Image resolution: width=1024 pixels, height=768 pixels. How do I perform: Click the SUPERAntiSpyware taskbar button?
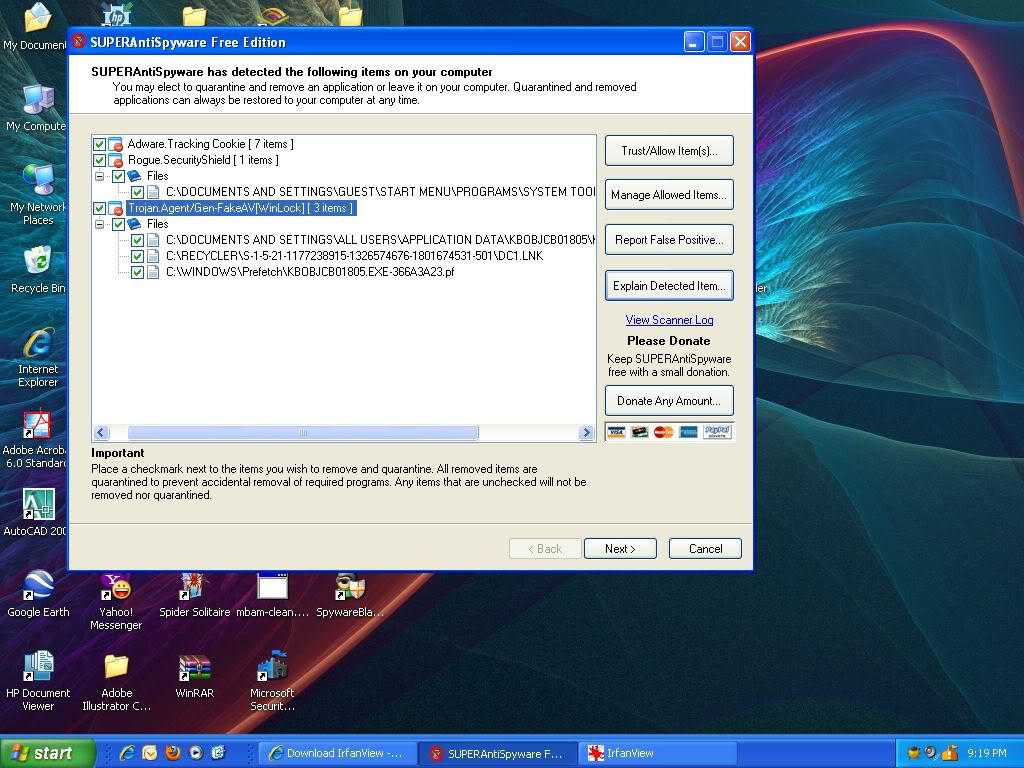pyautogui.click(x=498, y=753)
